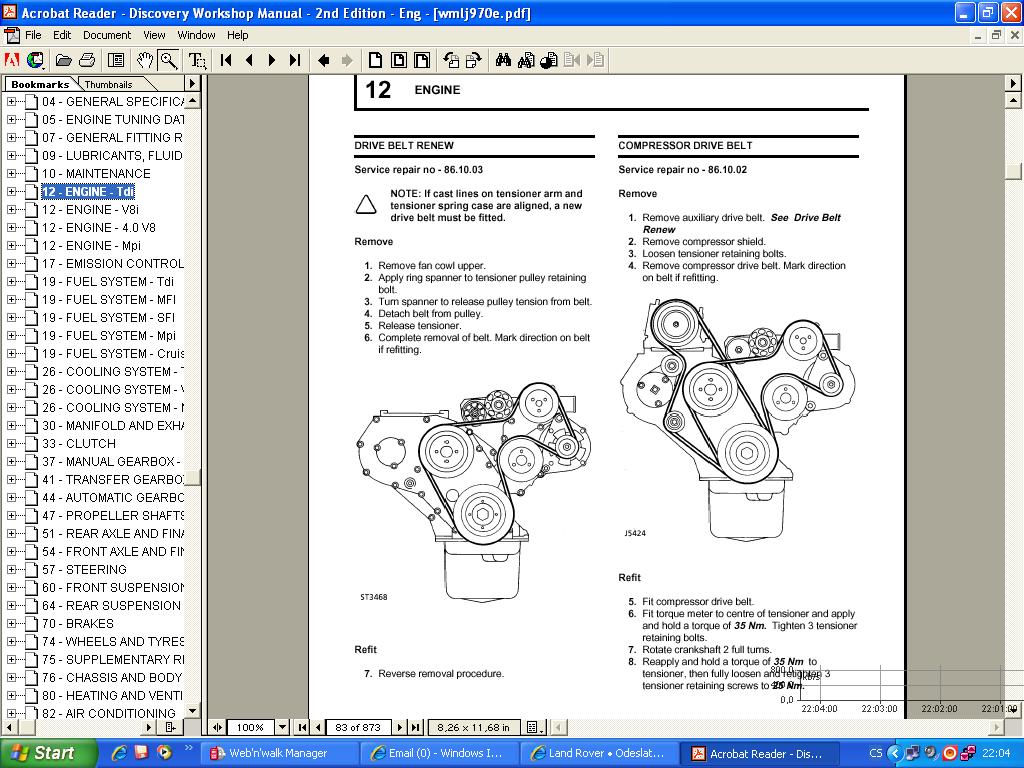The height and width of the screenshot is (768, 1024).
Task: Go to first page of document
Action: pos(227,60)
